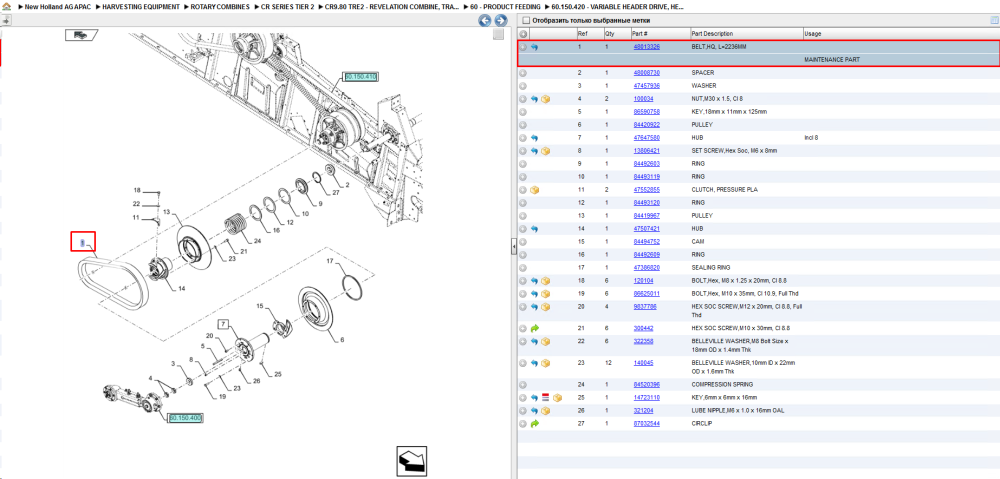Click the gray square button above the diagram

coord(499,34)
